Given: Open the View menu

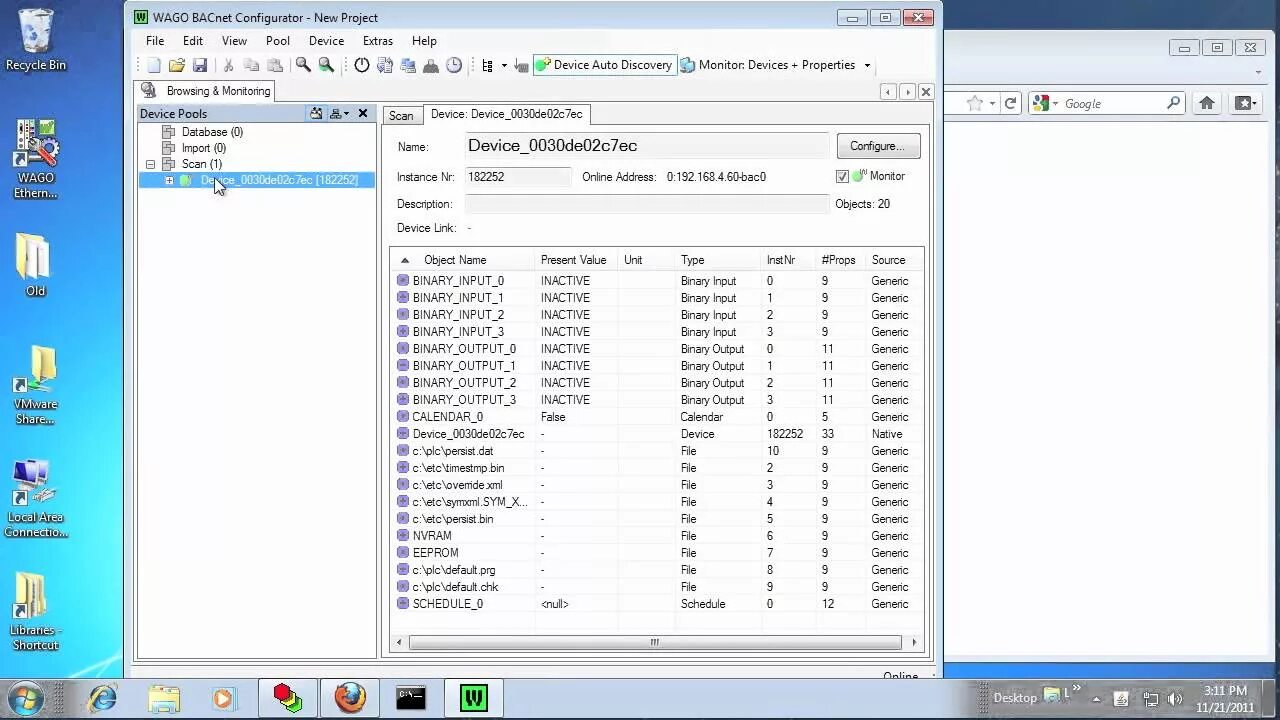Looking at the screenshot, I should click(234, 41).
